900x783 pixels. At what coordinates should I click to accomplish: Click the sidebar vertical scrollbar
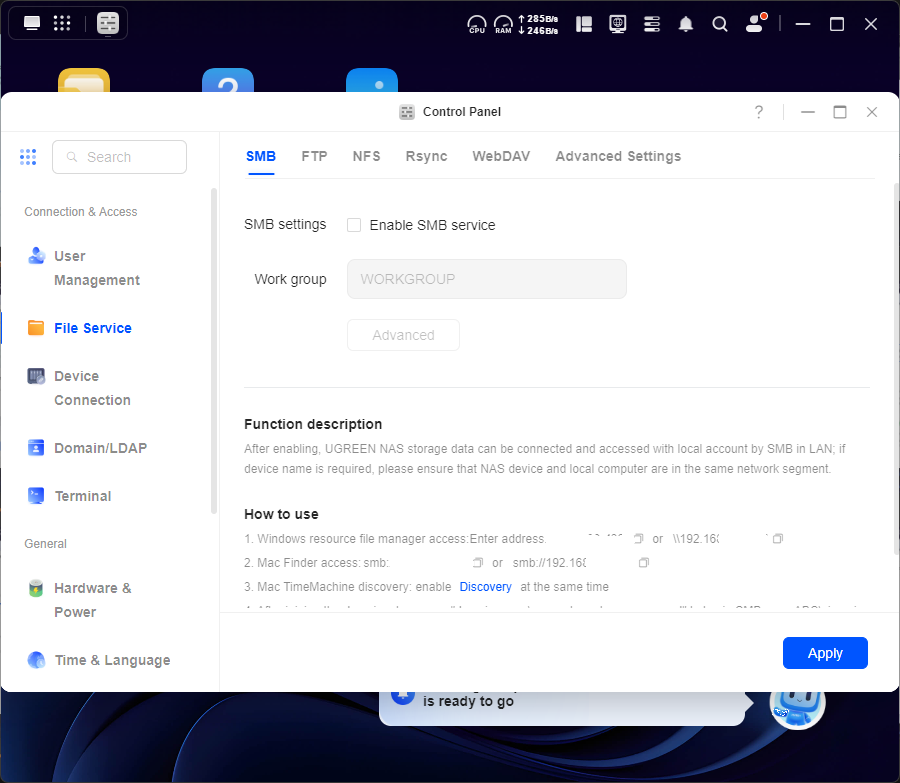click(213, 350)
